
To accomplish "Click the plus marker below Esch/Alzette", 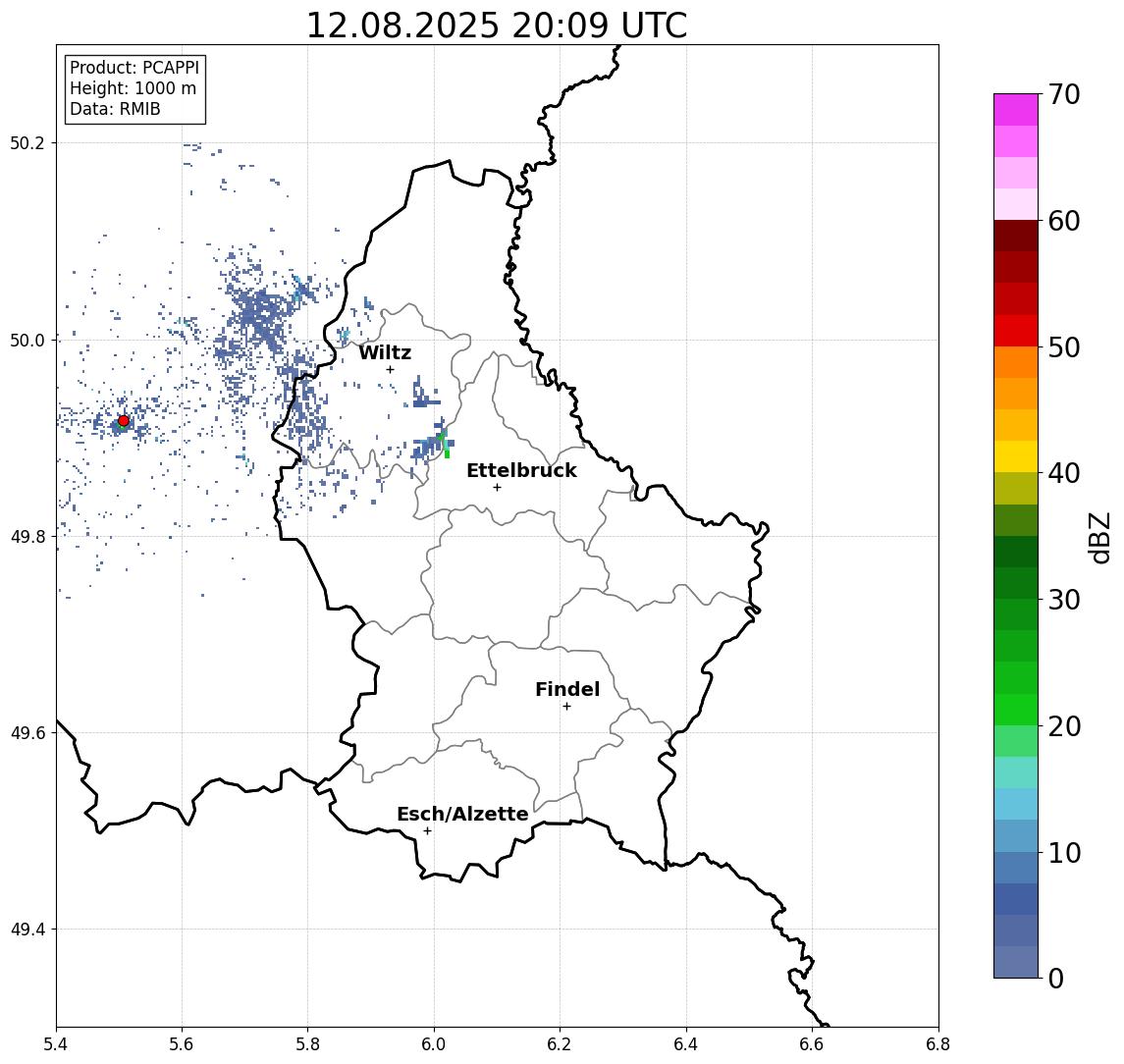I will coord(427,831).
